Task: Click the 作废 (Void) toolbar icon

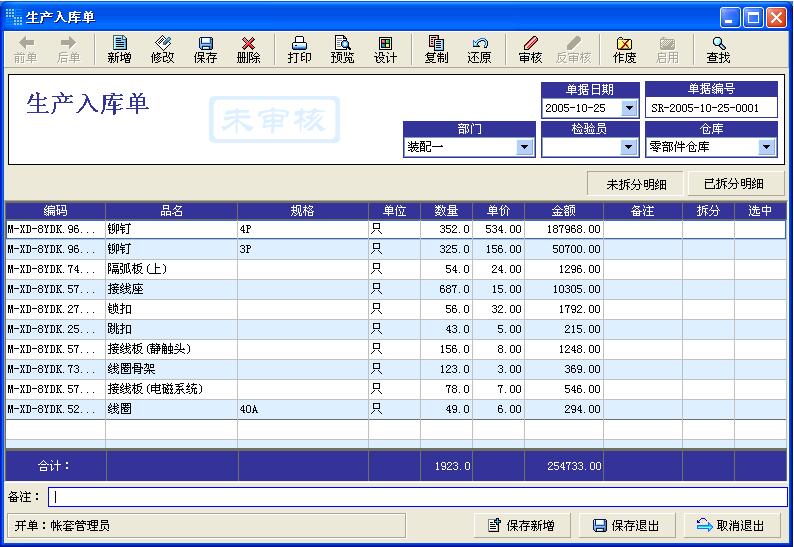Action: click(624, 49)
